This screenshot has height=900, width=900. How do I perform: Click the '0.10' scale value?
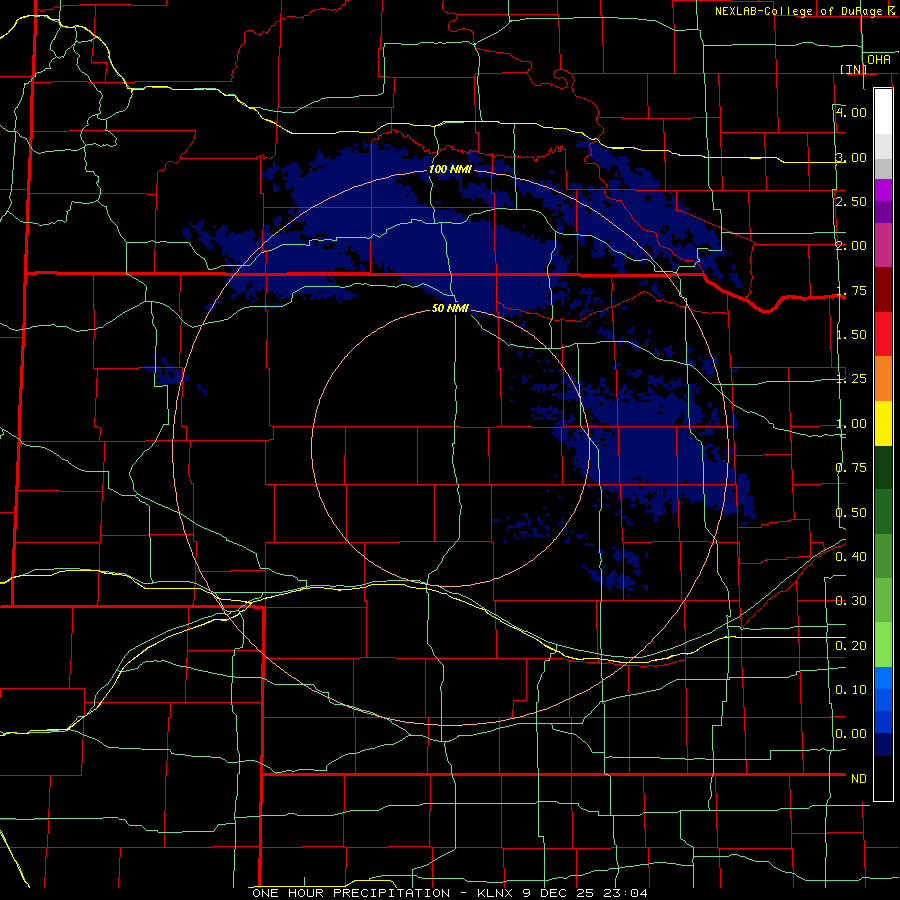[x=851, y=690]
